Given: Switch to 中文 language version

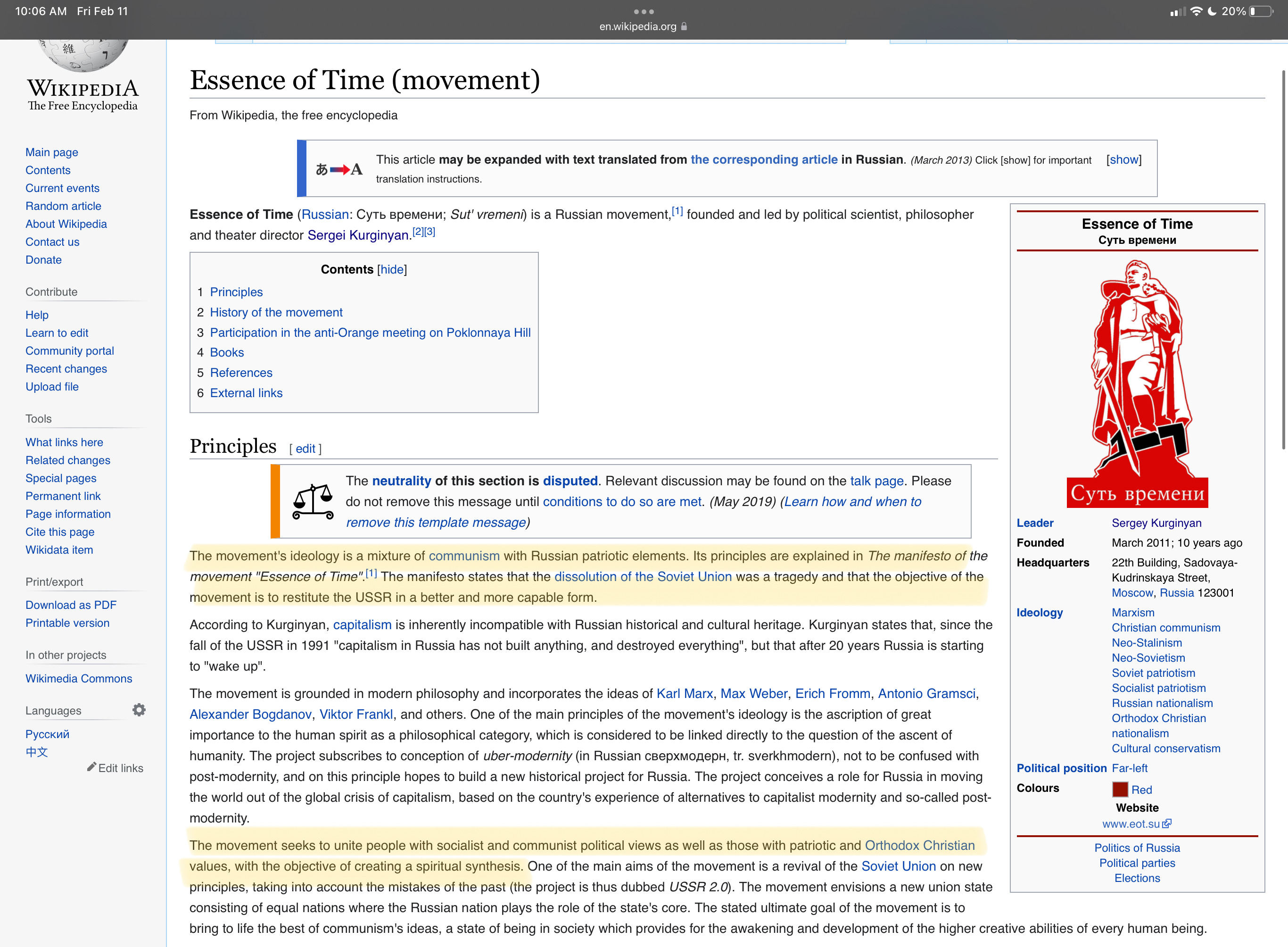Looking at the screenshot, I should [x=37, y=752].
